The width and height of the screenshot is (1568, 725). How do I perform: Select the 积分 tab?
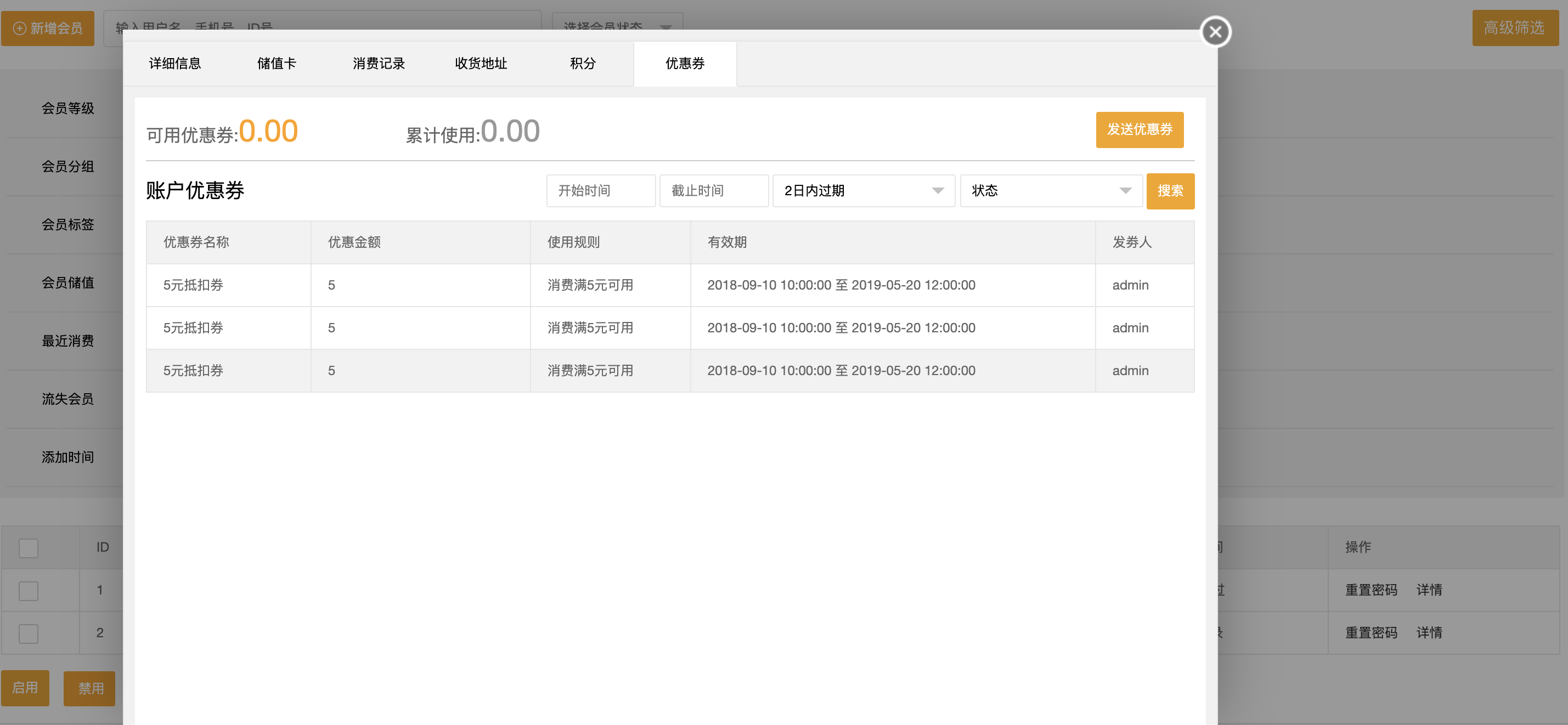tap(583, 63)
